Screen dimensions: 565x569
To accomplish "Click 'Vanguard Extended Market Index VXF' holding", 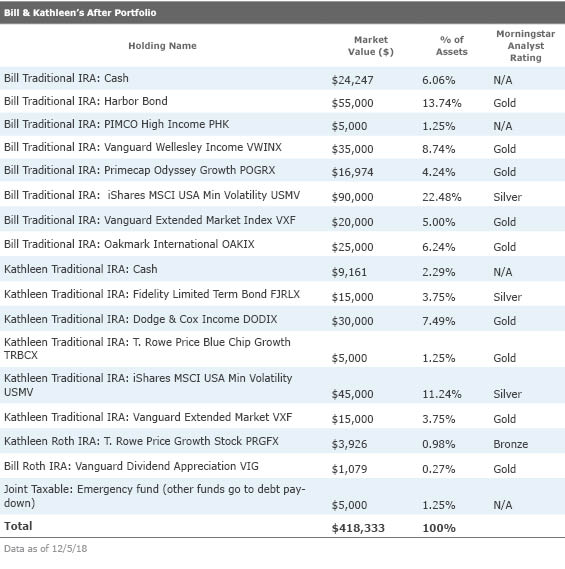I will pyautogui.click(x=200, y=220).
